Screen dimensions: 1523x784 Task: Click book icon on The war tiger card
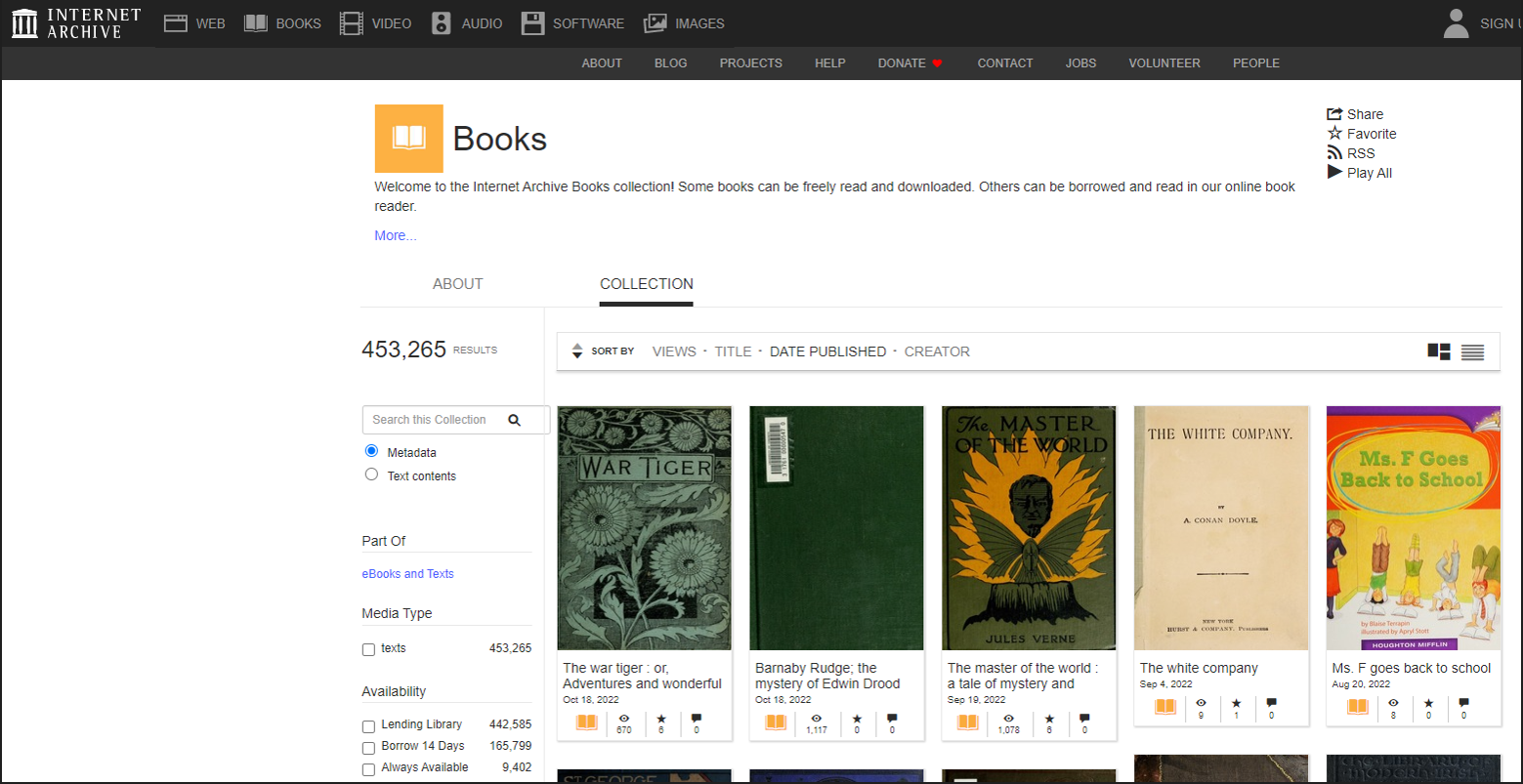(586, 722)
